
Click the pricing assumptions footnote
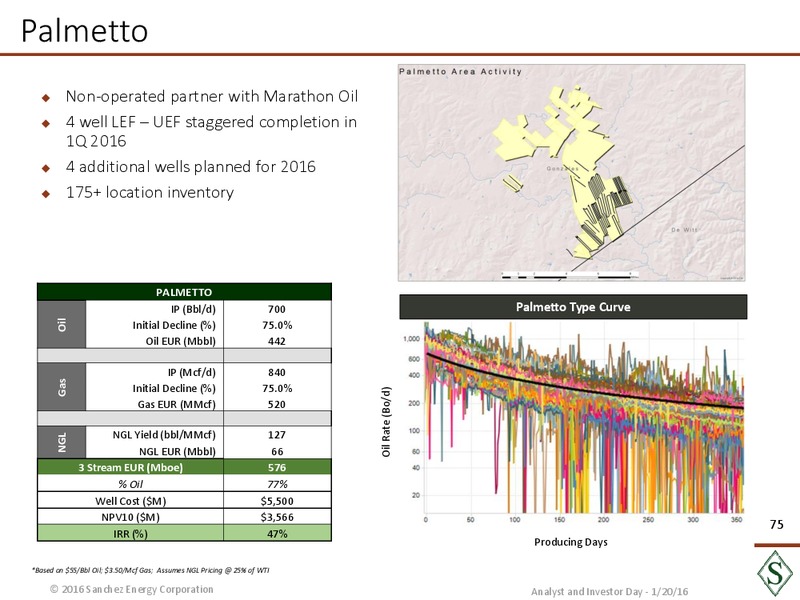coord(151,570)
